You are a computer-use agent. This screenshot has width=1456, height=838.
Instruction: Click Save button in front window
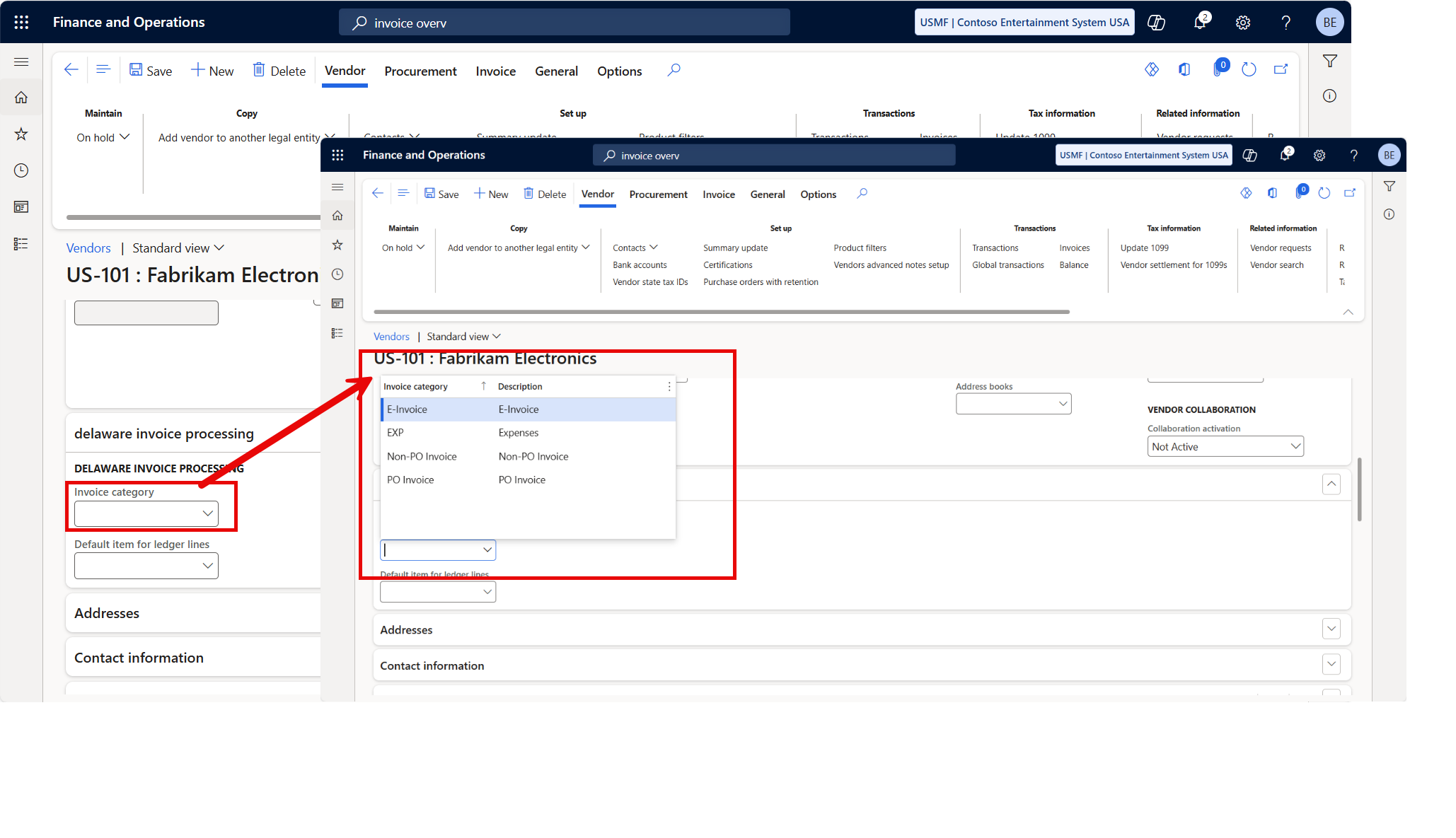pos(441,194)
